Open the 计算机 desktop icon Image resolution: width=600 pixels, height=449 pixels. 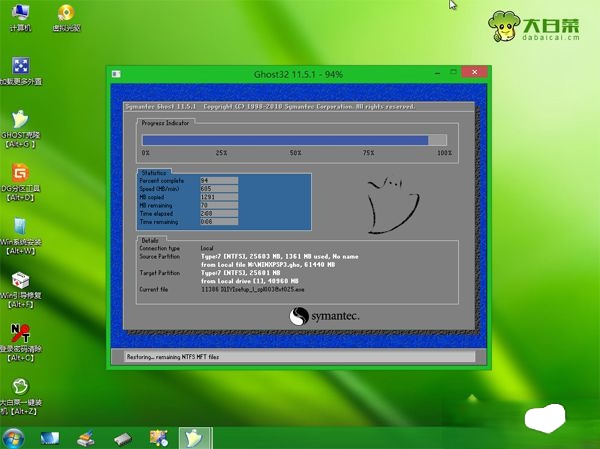[x=20, y=18]
